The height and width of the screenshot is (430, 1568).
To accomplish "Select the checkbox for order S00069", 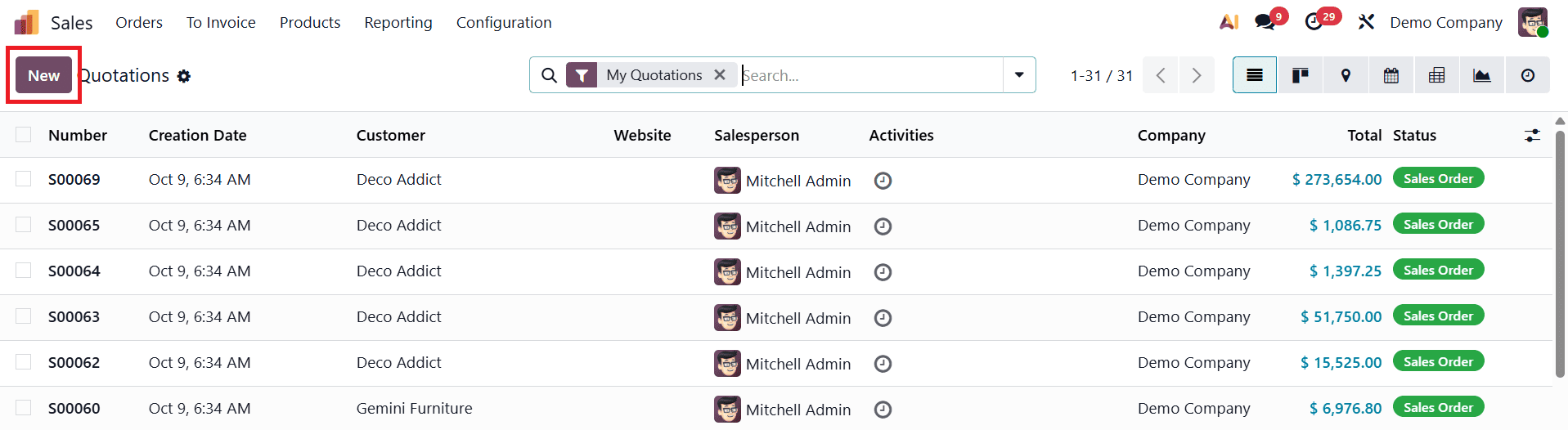I will (x=24, y=179).
